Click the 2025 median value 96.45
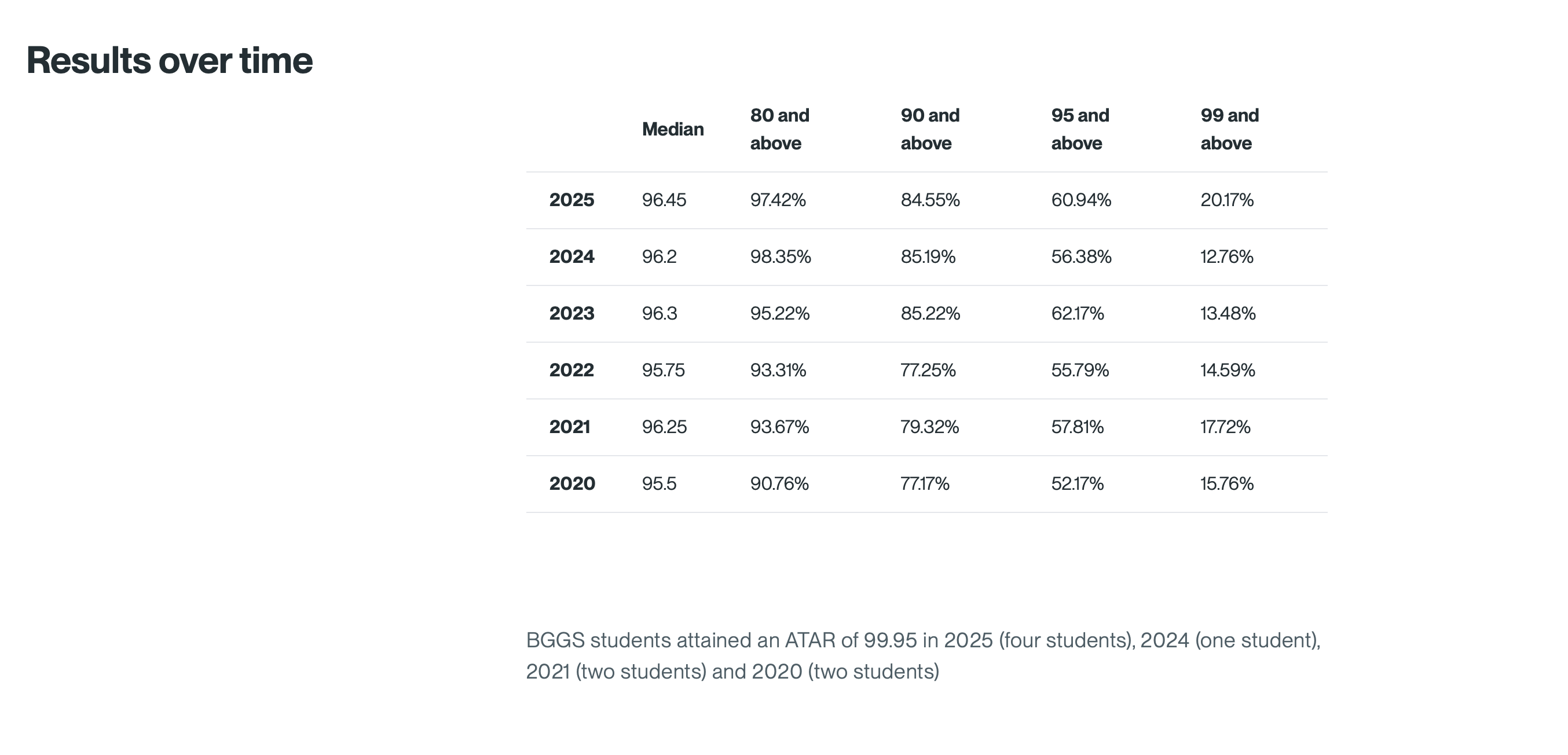1568x755 pixels. (x=664, y=200)
